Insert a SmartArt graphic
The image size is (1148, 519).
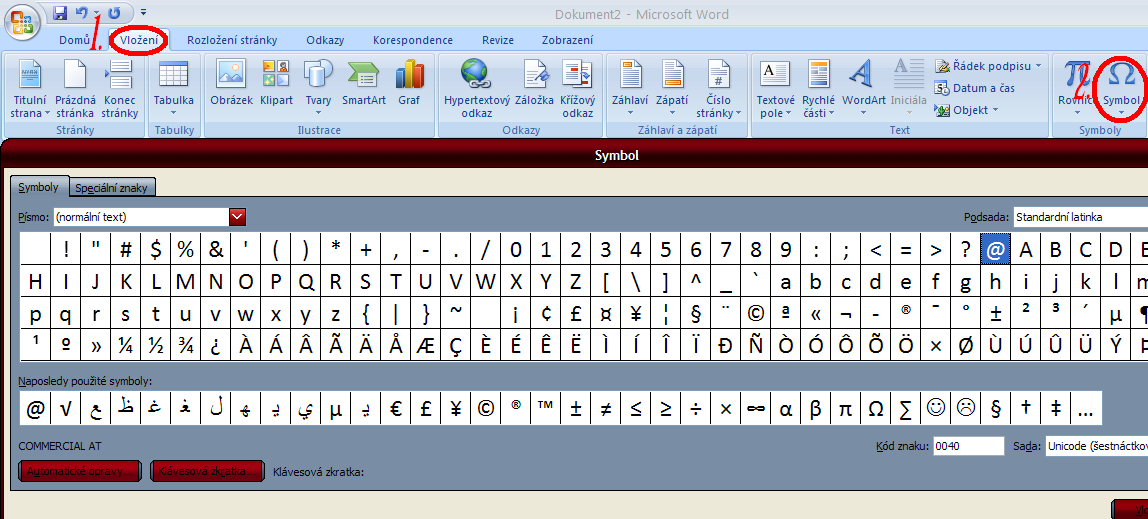click(364, 83)
